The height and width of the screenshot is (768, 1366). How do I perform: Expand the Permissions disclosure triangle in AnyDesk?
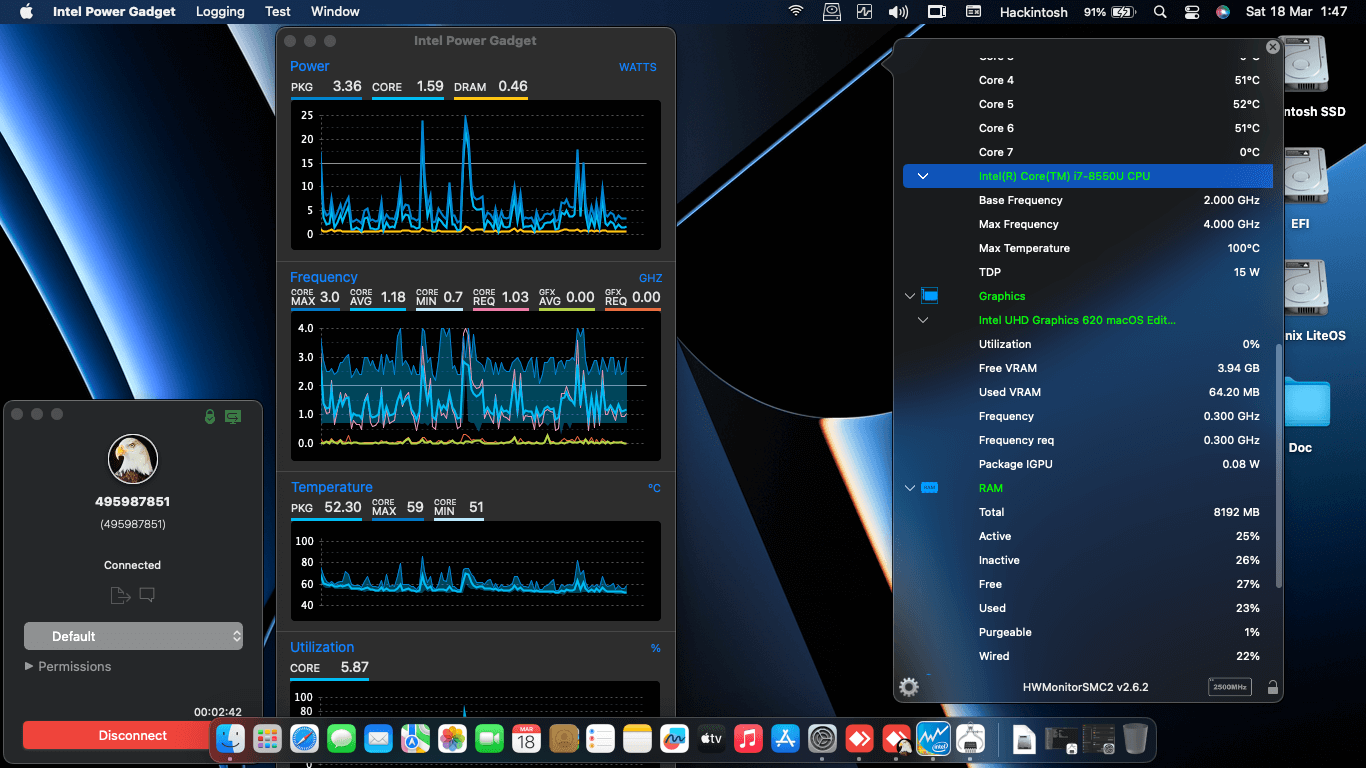pyautogui.click(x=29, y=666)
